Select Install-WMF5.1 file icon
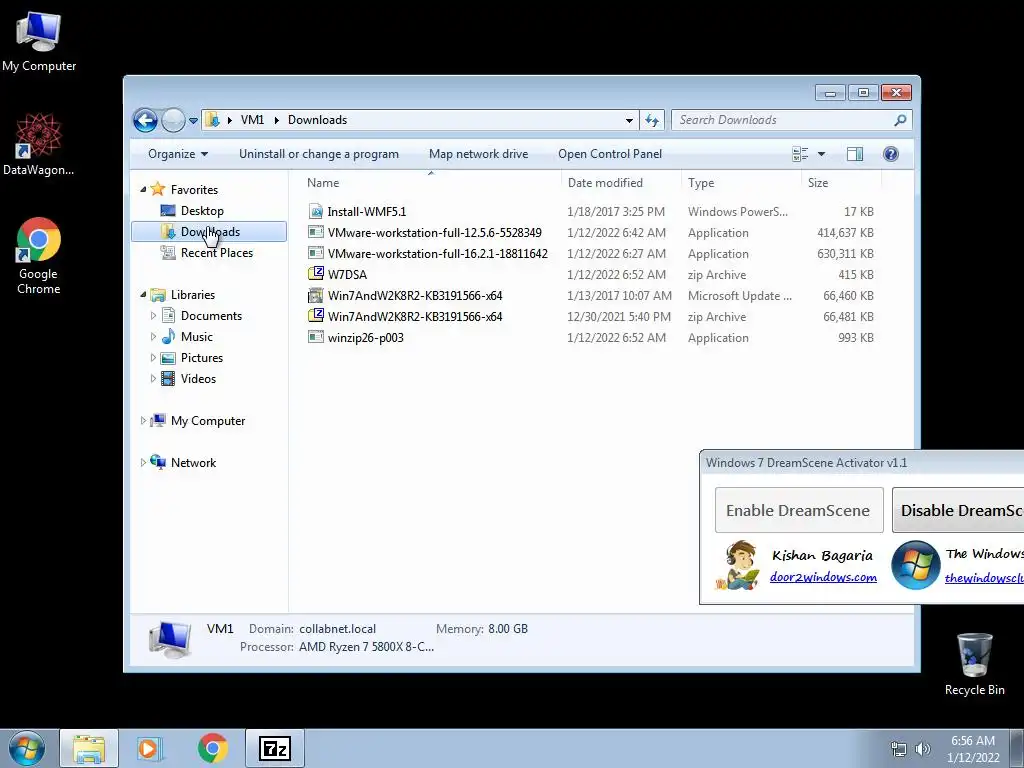 (316, 212)
